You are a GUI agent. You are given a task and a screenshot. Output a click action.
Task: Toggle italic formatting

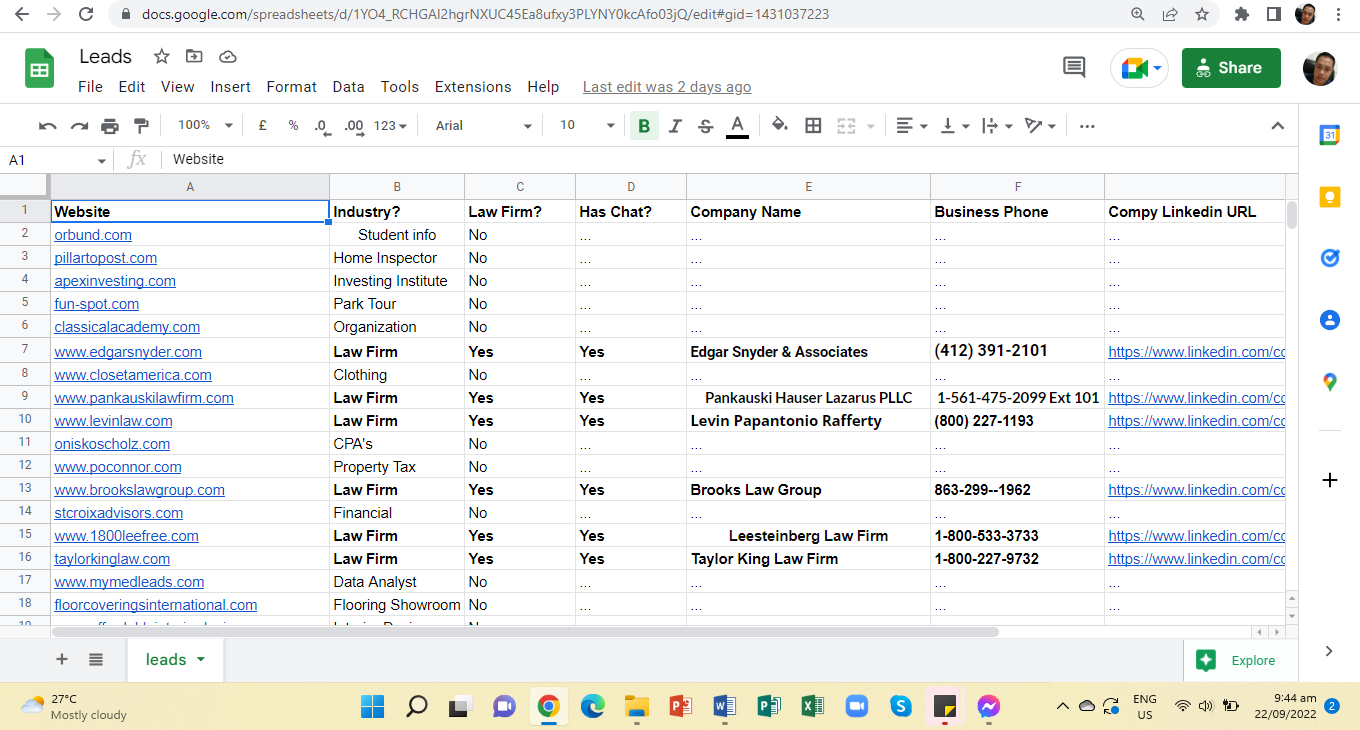click(675, 126)
